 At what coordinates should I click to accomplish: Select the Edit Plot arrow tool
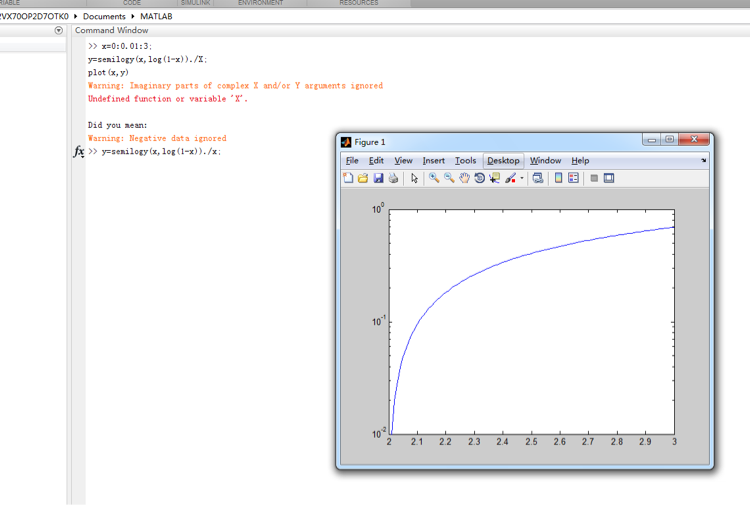point(414,178)
